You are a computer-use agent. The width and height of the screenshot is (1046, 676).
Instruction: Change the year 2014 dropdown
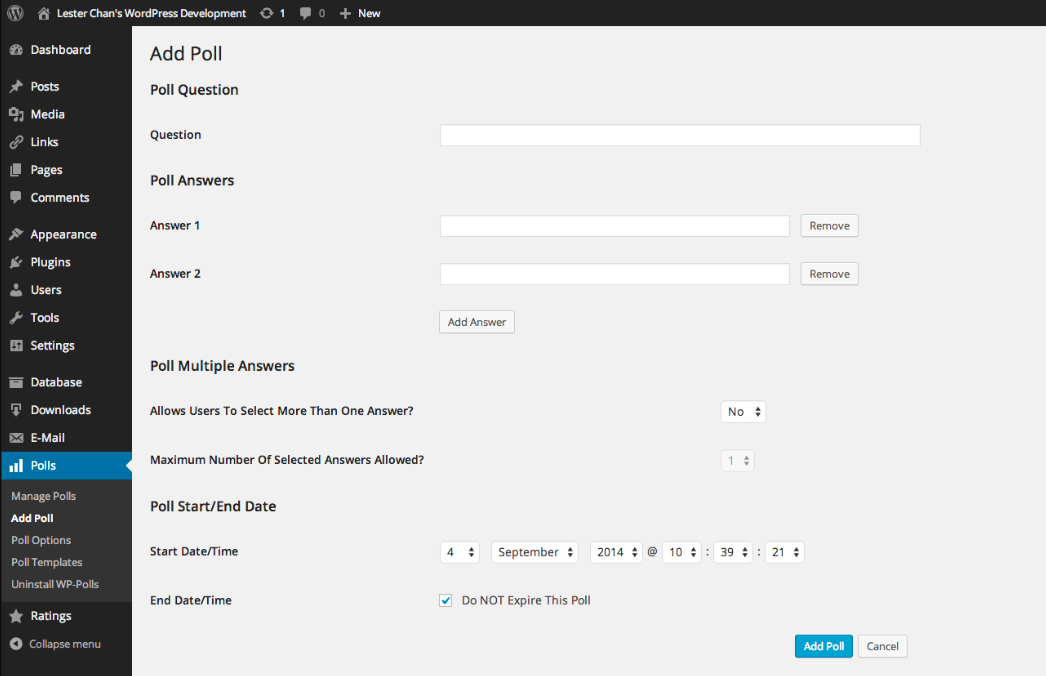coord(616,551)
